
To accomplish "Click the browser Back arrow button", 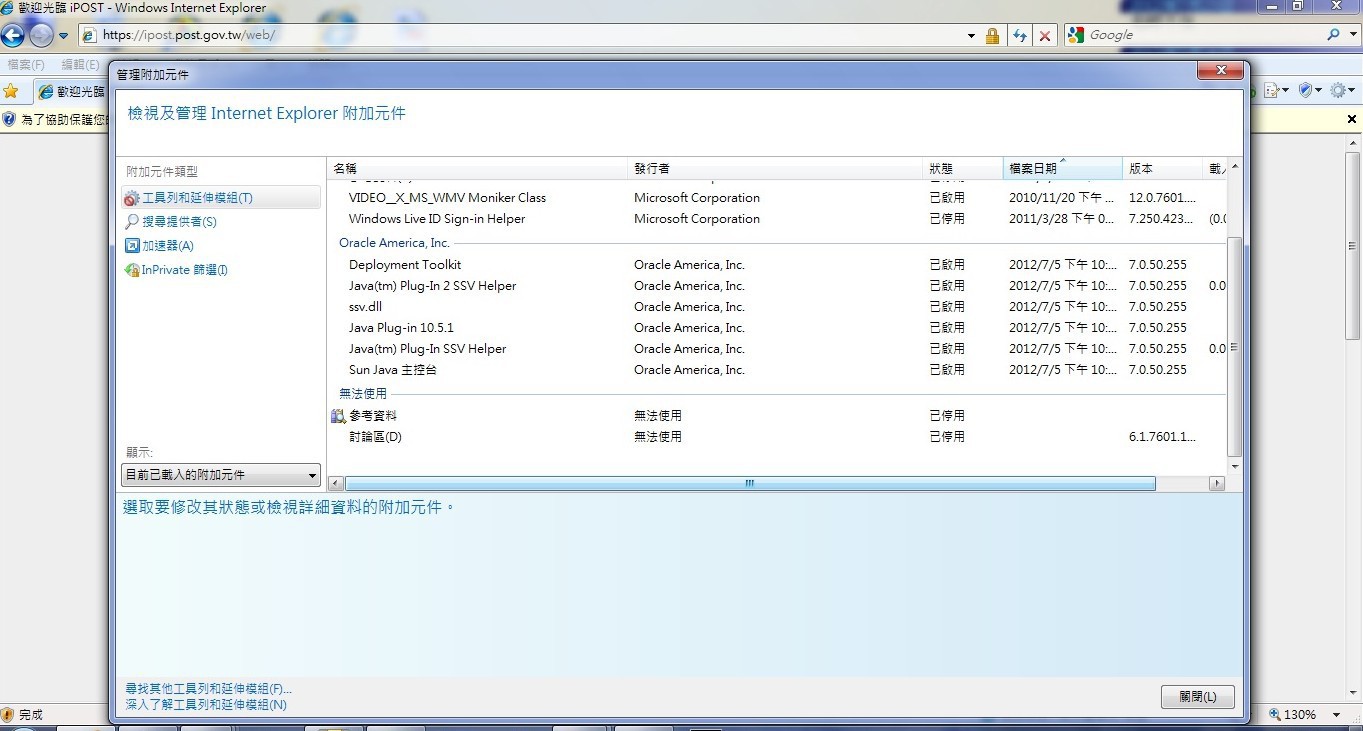I will [x=12, y=36].
